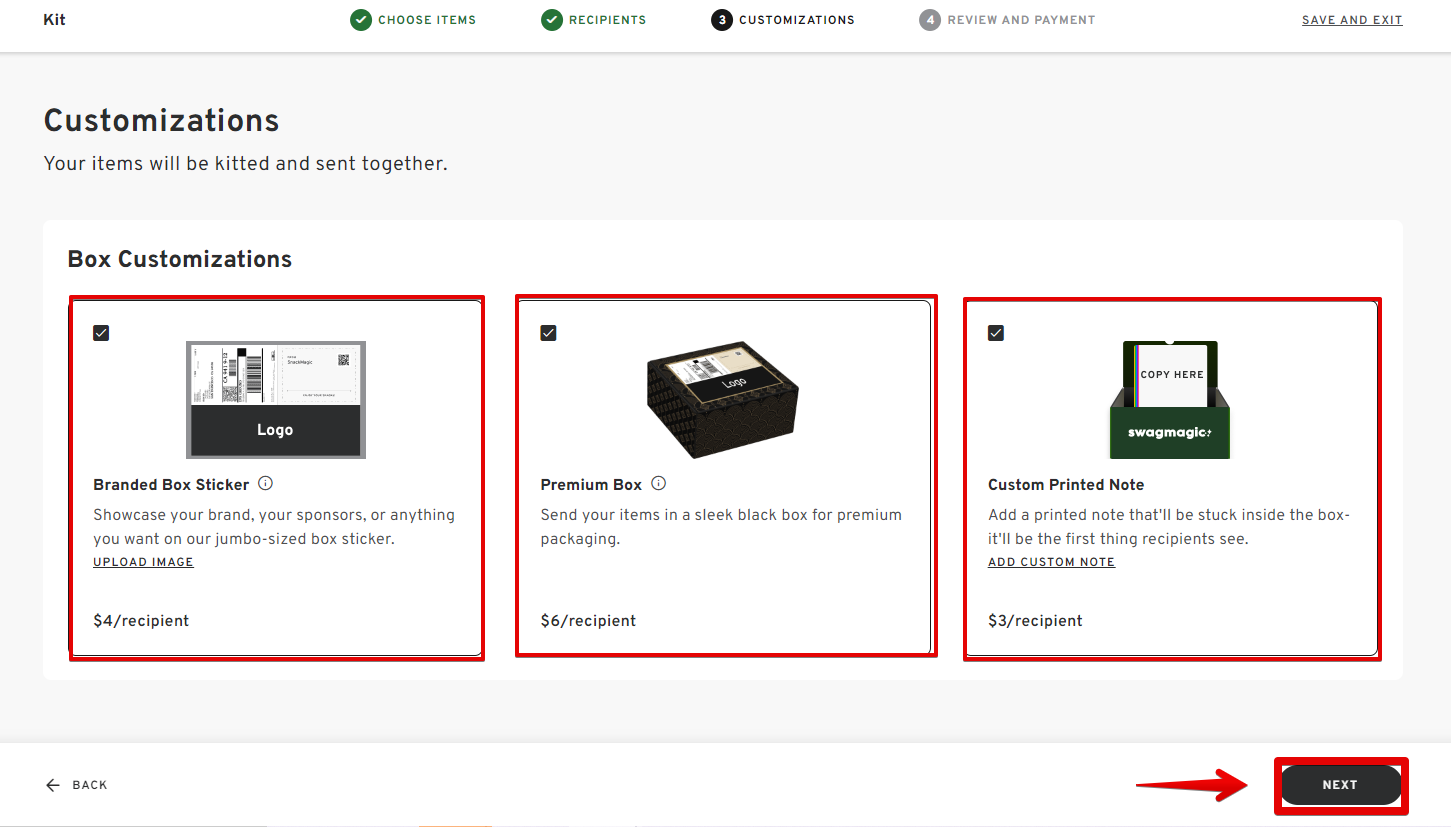Click the step 4 number circle icon
1451x827 pixels.
click(x=930, y=20)
